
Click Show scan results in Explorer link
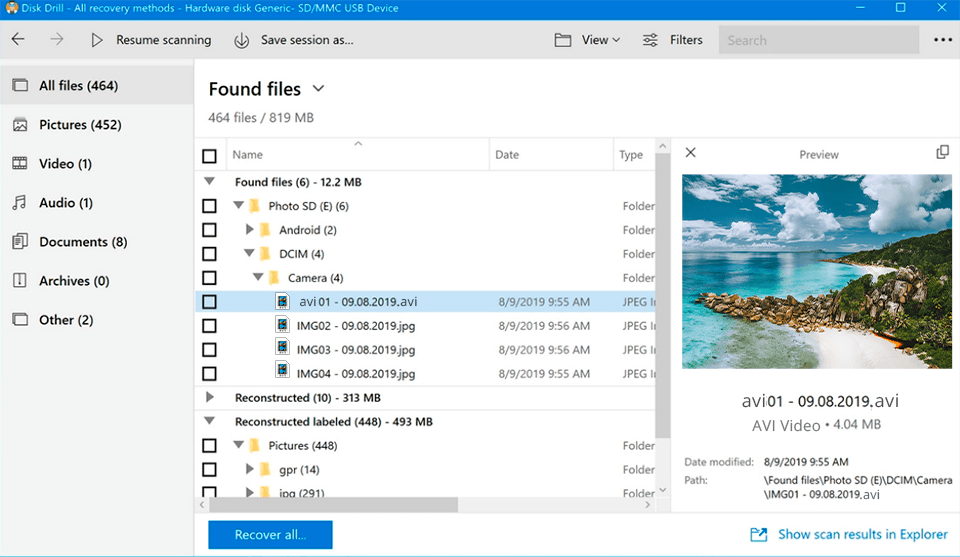[863, 534]
